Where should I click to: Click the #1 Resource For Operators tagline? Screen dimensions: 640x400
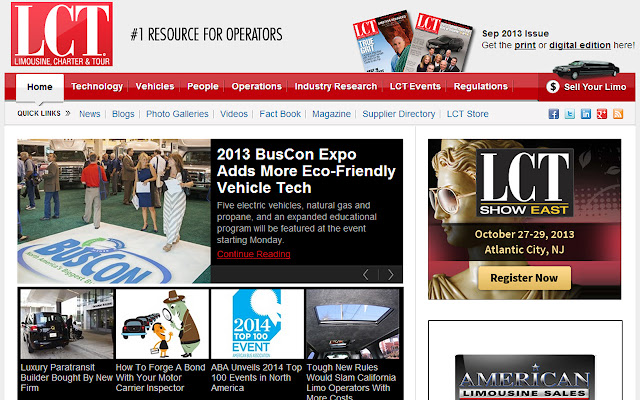click(x=207, y=34)
